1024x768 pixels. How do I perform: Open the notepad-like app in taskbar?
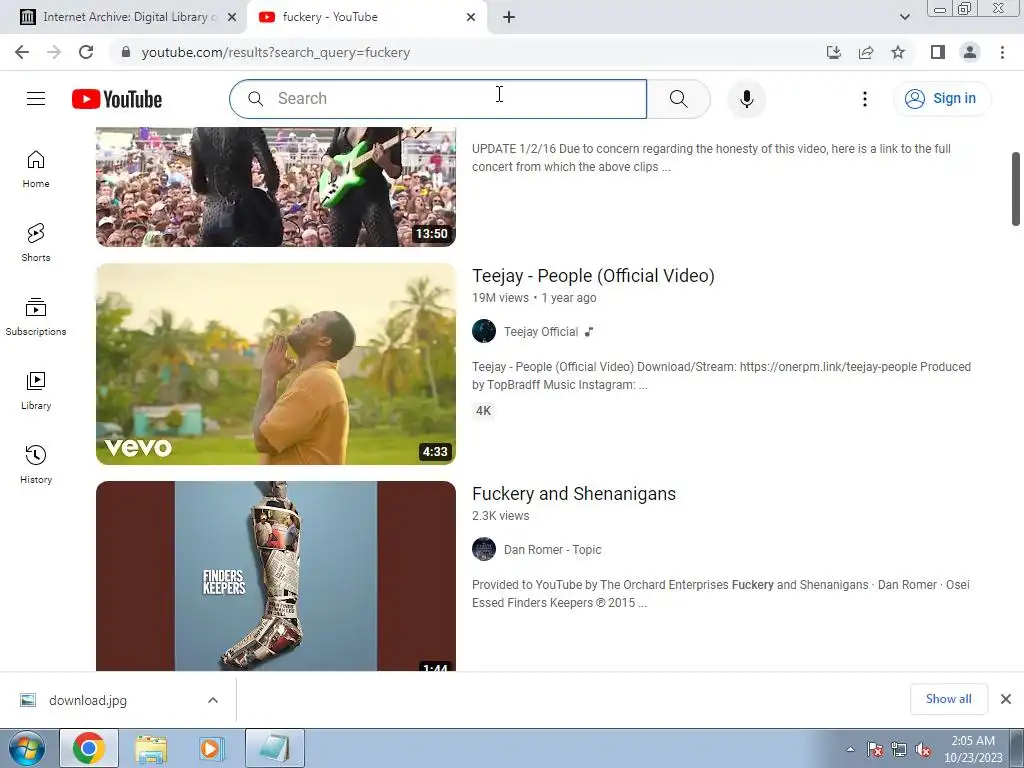click(x=275, y=748)
